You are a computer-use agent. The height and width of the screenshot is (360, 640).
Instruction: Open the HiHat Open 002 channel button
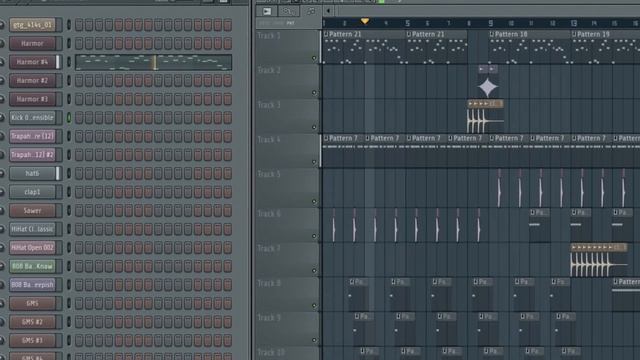point(32,248)
